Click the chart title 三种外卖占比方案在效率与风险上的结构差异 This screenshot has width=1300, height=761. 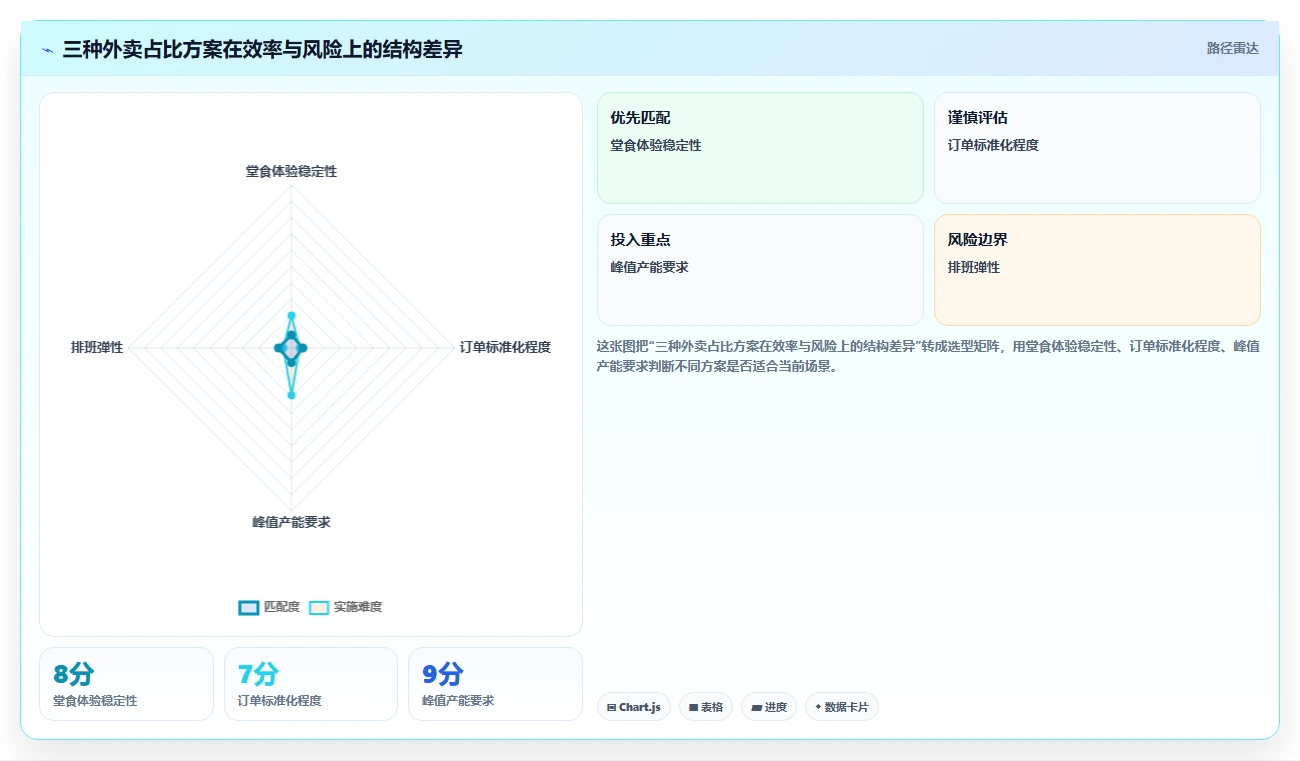click(x=262, y=49)
